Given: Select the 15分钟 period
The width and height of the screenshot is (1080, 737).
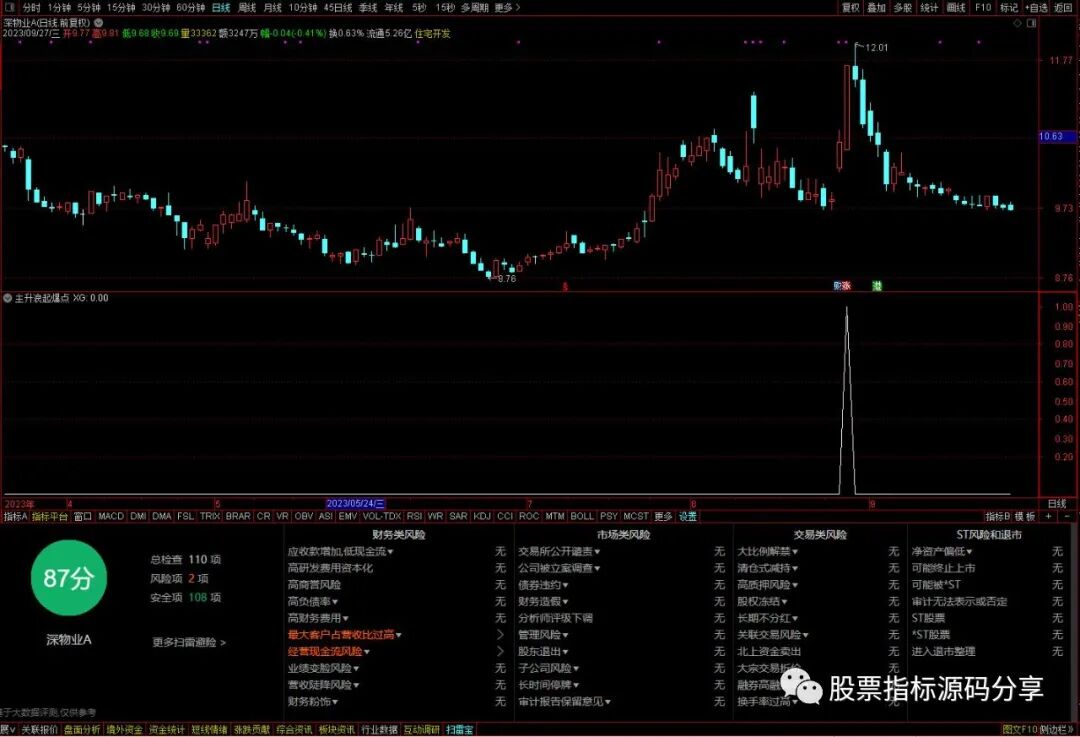Looking at the screenshot, I should tap(121, 8).
